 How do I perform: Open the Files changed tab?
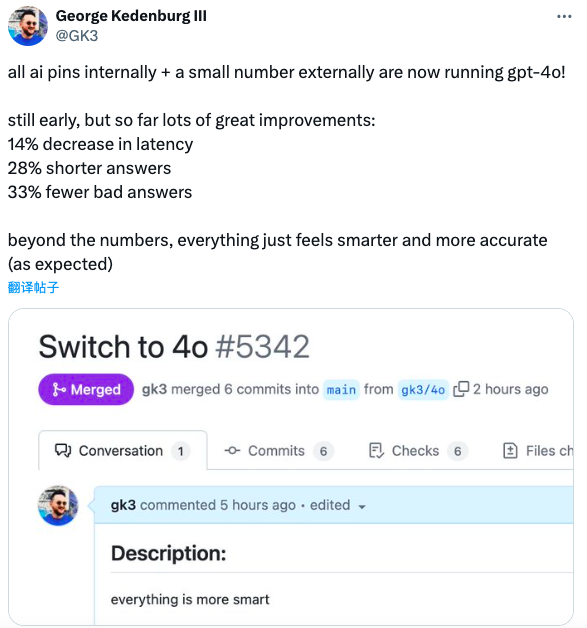538,451
